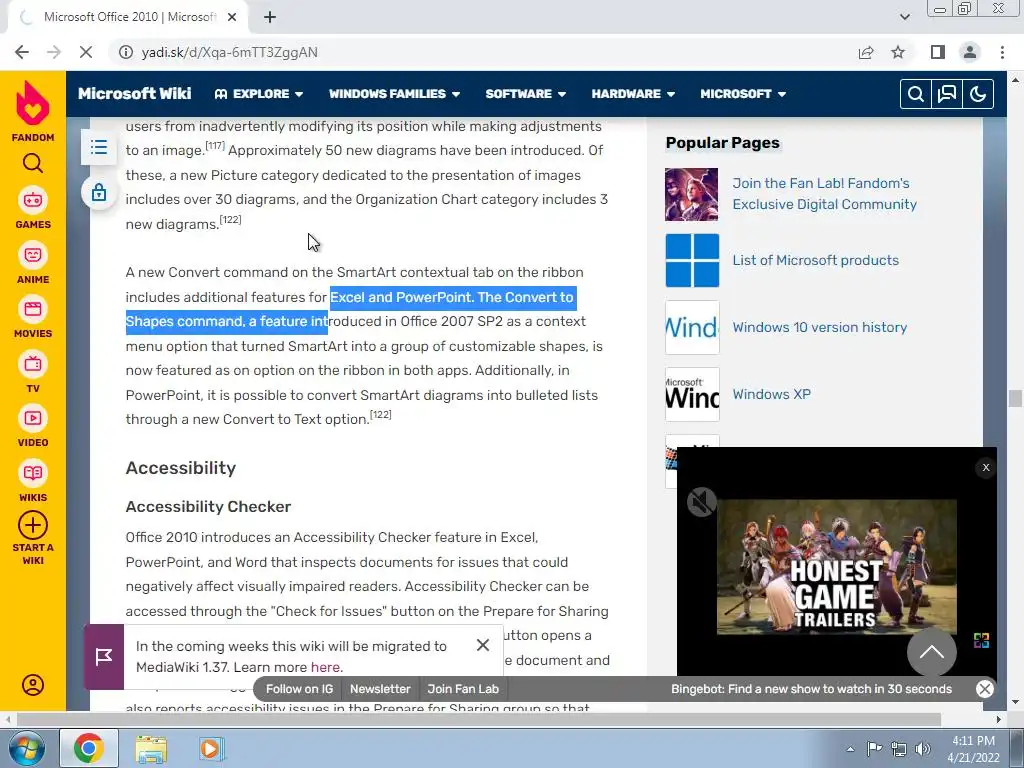The width and height of the screenshot is (1024, 768).
Task: Click the Windows XP thumbnail
Action: (692, 394)
